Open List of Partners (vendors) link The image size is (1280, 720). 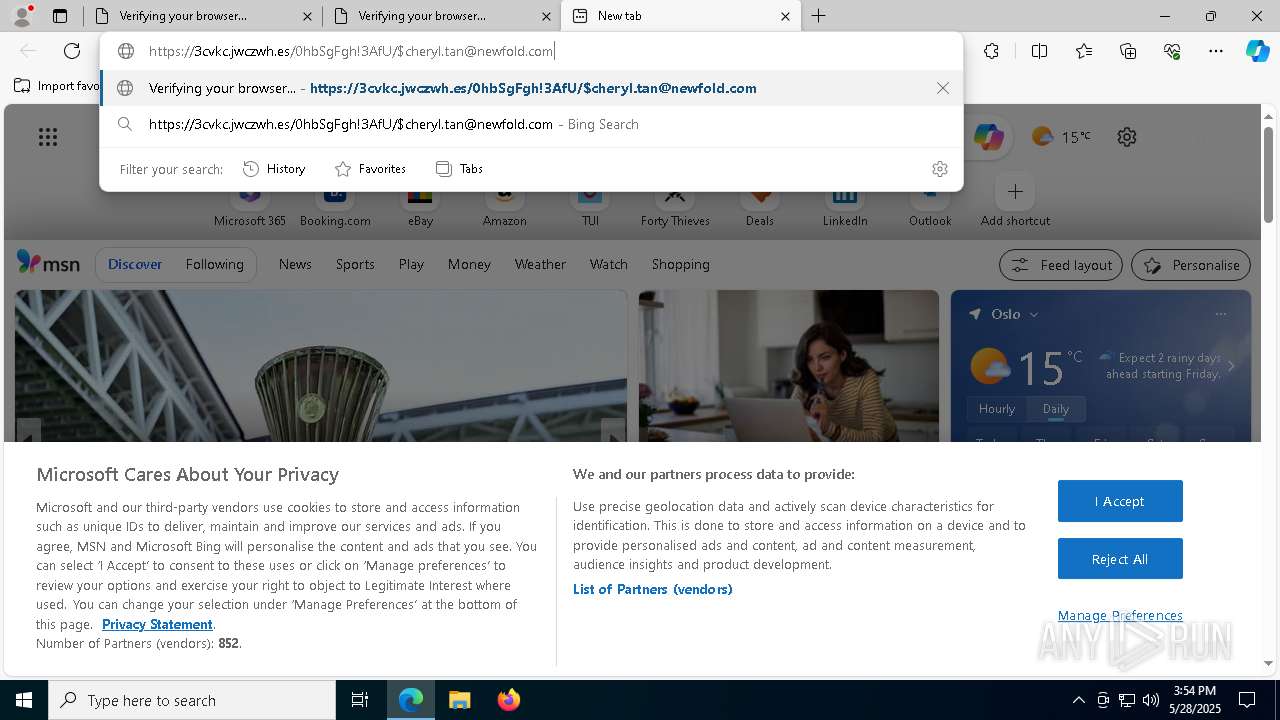(652, 589)
